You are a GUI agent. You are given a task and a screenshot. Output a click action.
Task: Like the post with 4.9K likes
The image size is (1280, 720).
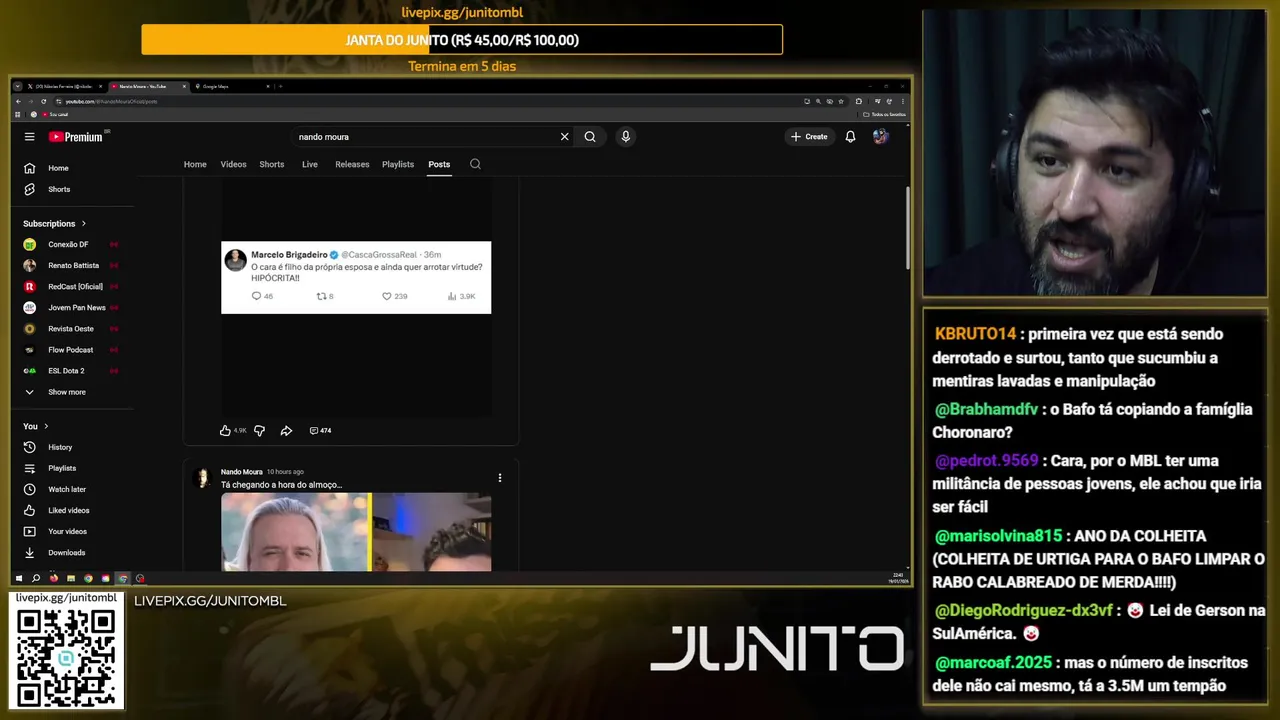[225, 431]
